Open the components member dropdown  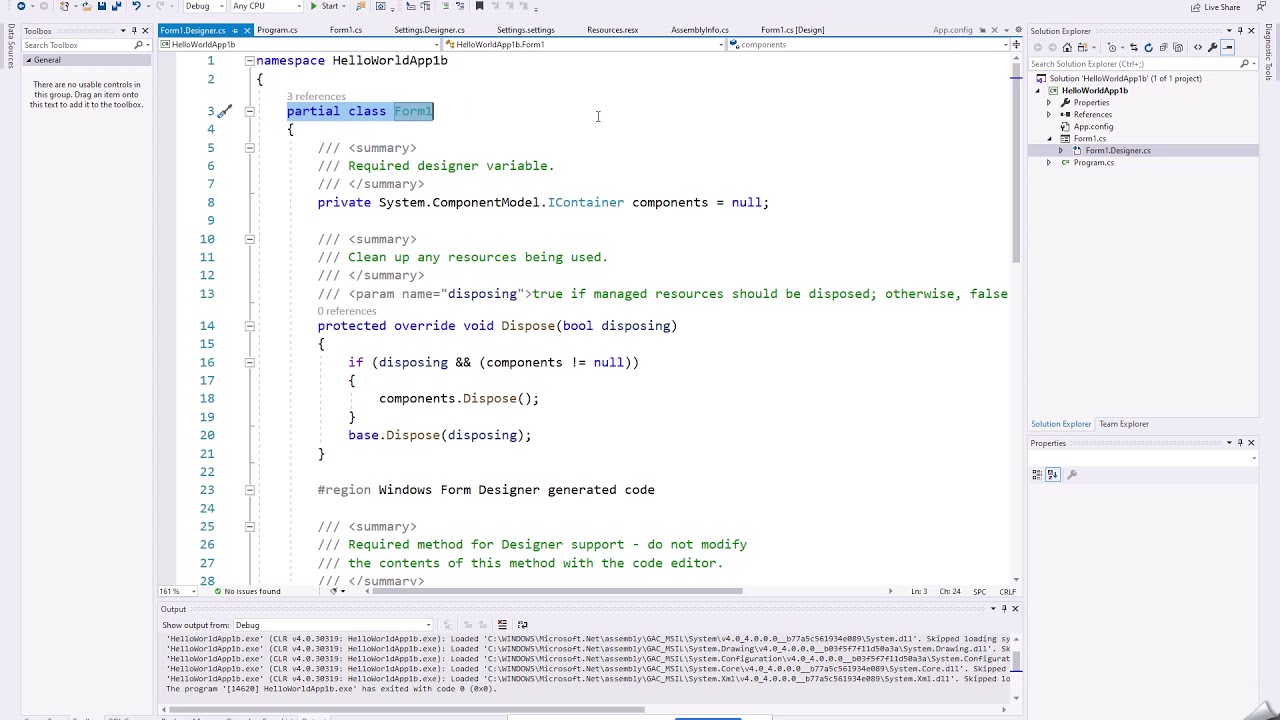pyautogui.click(x=868, y=44)
